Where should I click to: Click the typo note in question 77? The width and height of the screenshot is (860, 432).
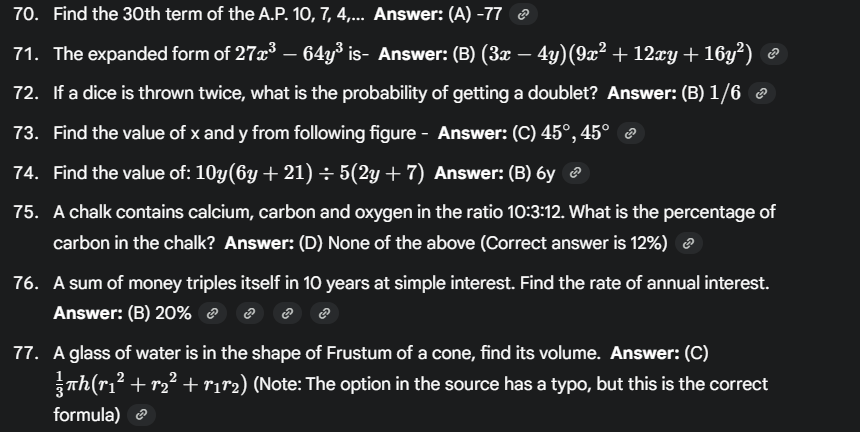pos(510,384)
